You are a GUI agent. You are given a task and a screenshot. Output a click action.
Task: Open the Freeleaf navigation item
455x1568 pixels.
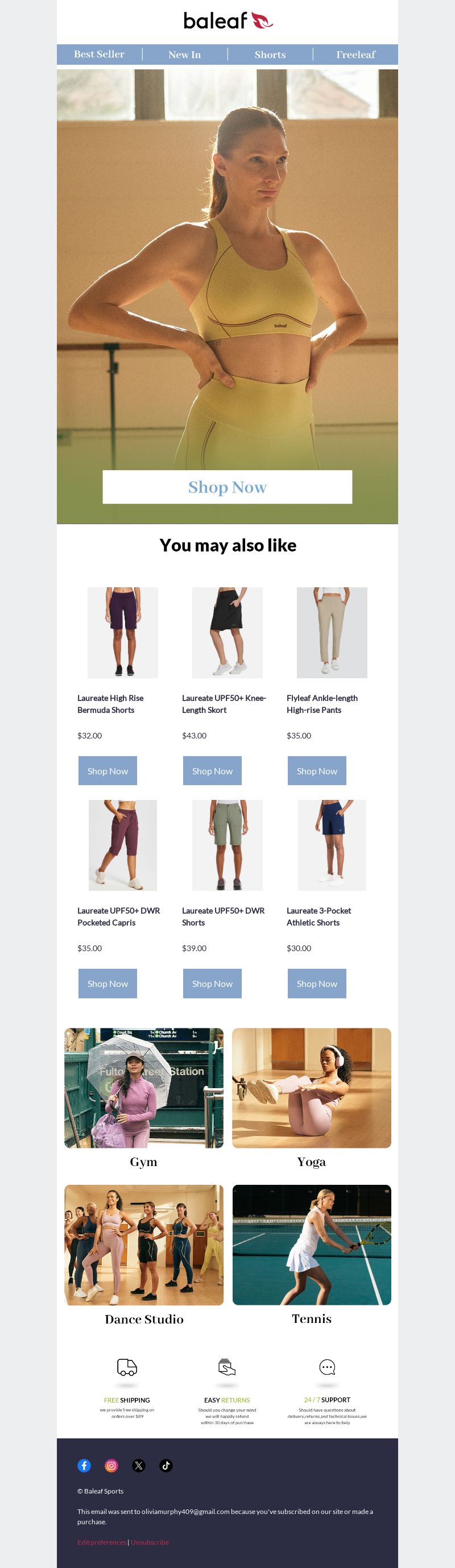click(355, 54)
